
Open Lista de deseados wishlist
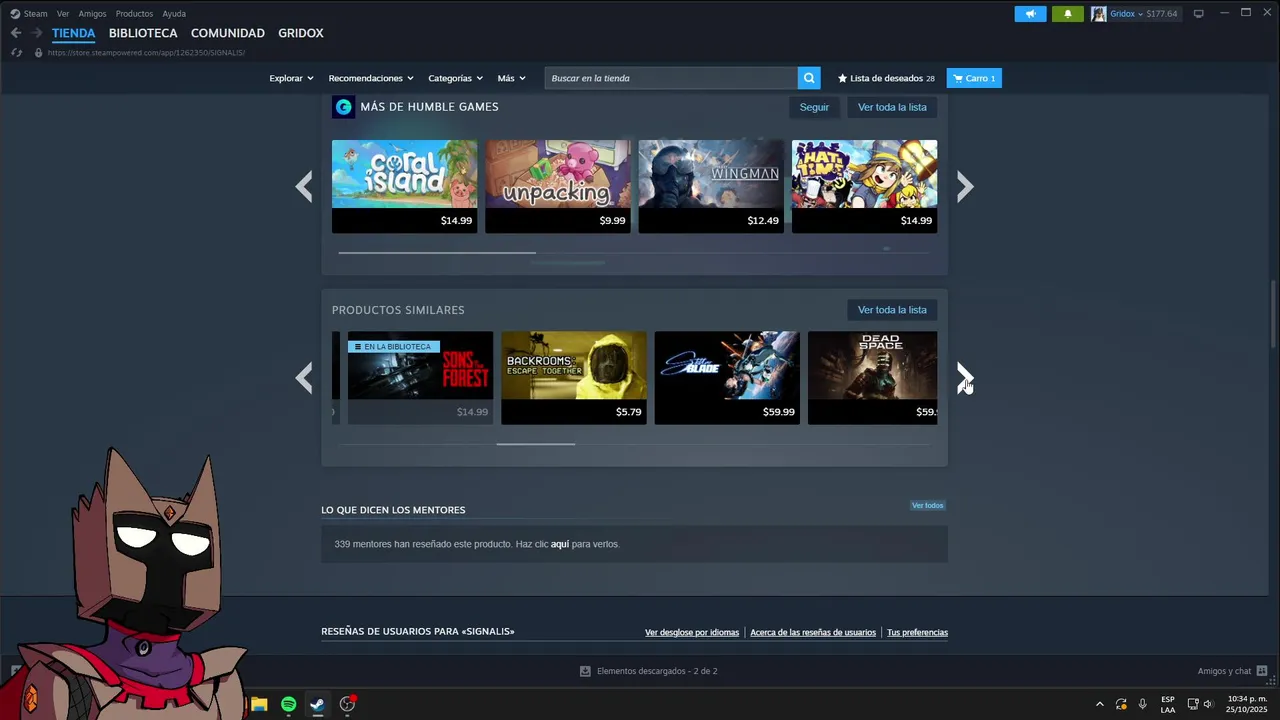886,78
